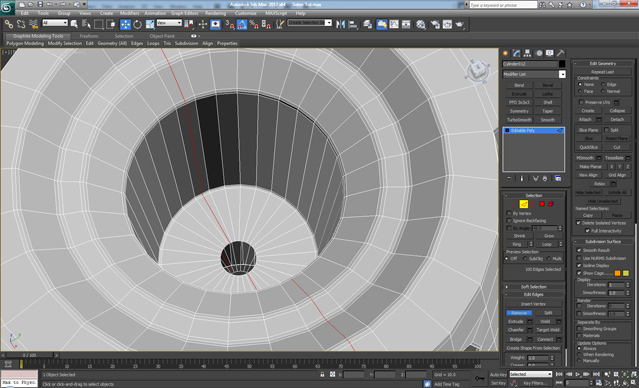Open the Modifier List dropdown
The image size is (639, 388).
pyautogui.click(x=562, y=74)
